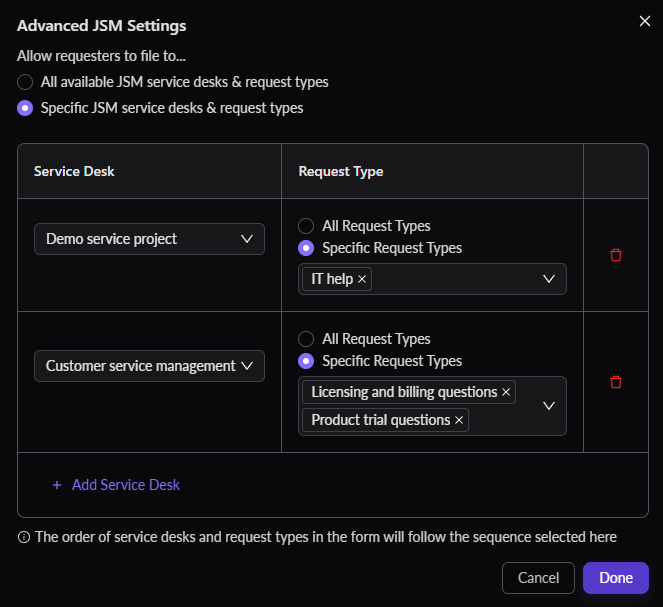
Task: Click the plus icon for adding service desk
Action: click(x=57, y=485)
